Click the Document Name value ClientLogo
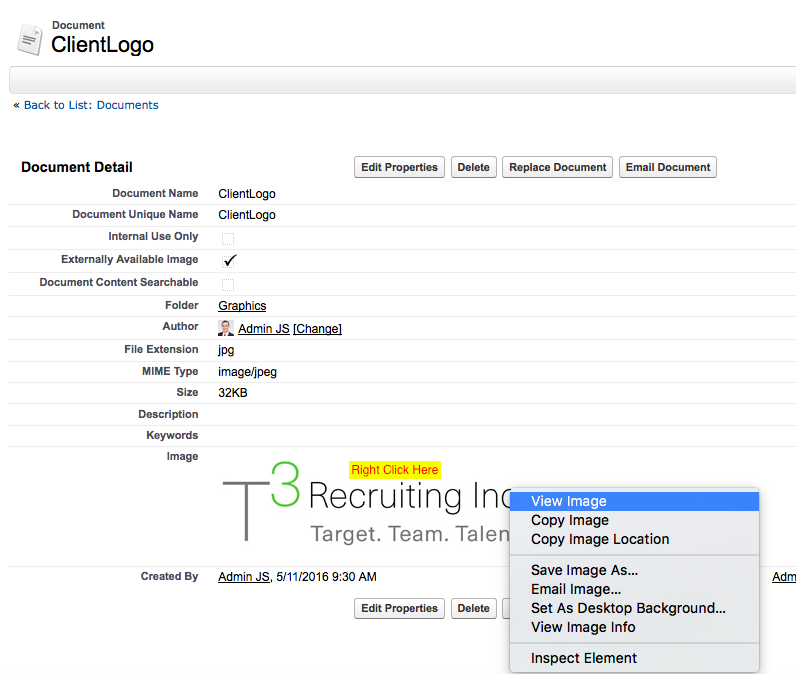 coord(247,194)
